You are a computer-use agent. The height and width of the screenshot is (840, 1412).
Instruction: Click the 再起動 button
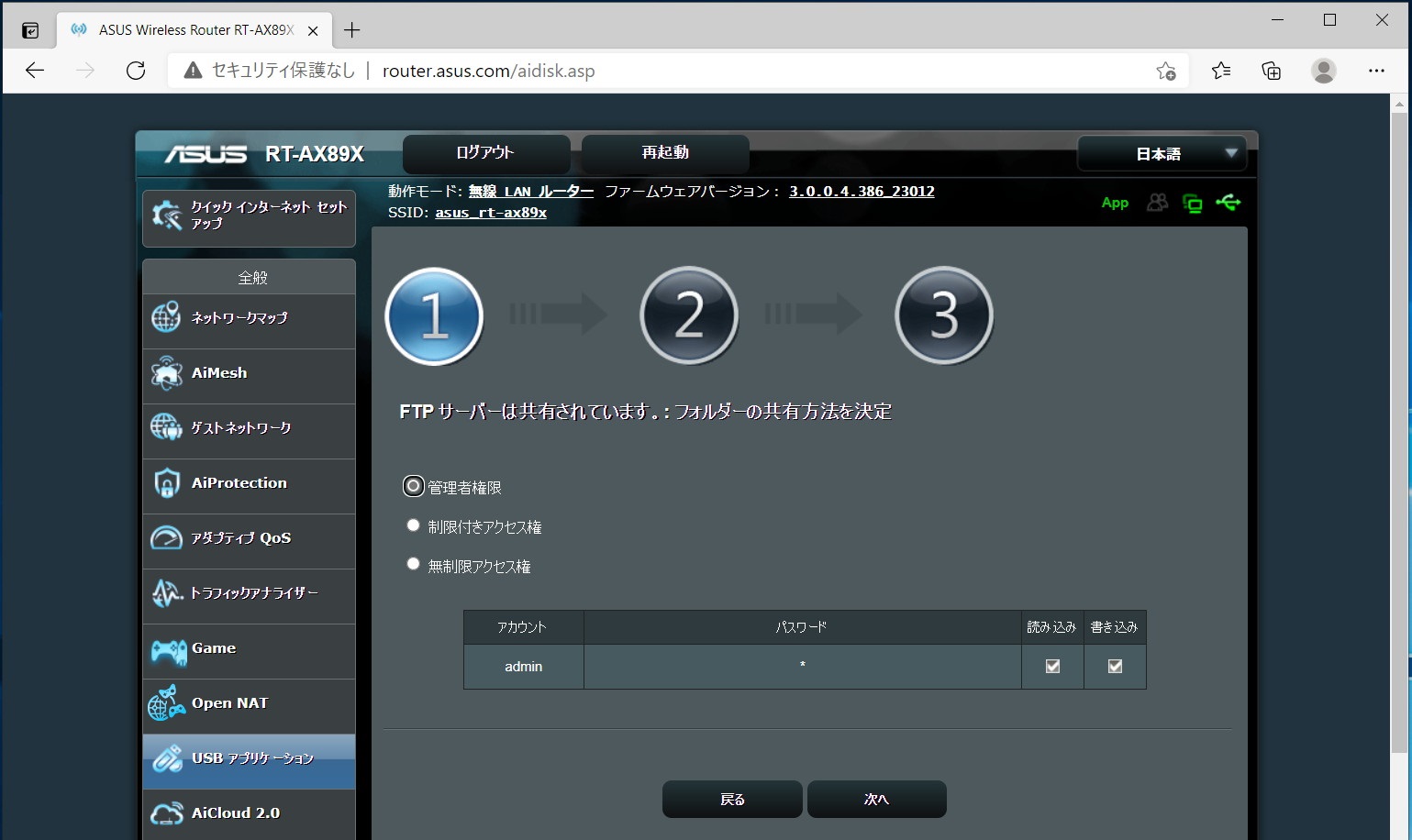pyautogui.click(x=665, y=153)
